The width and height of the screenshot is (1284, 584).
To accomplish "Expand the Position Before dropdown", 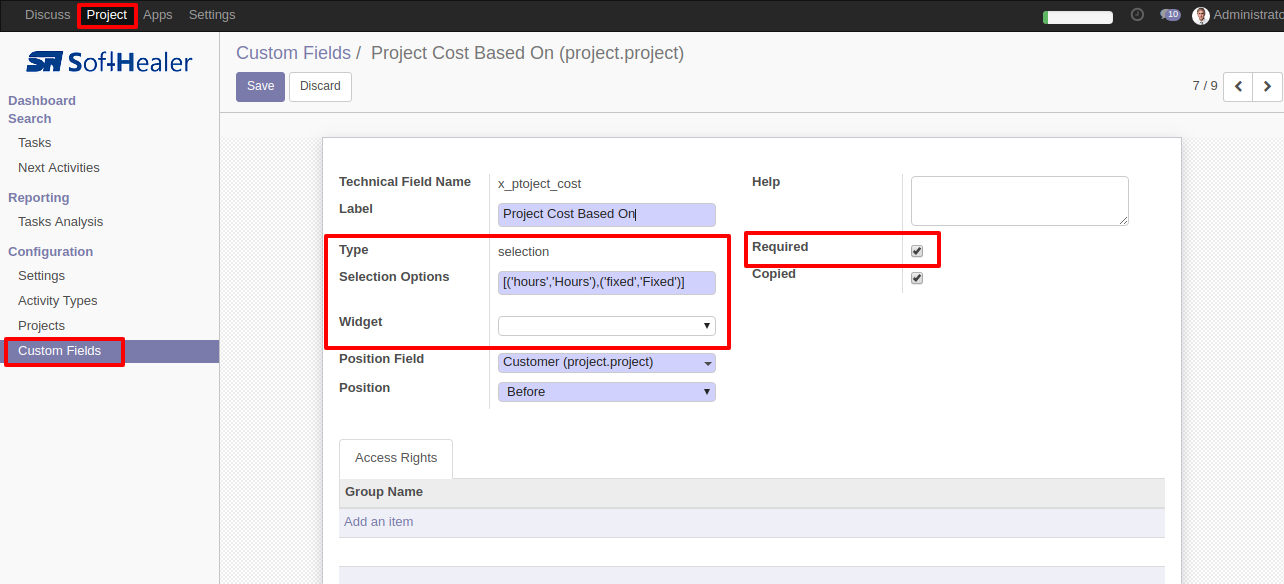I will [x=607, y=392].
